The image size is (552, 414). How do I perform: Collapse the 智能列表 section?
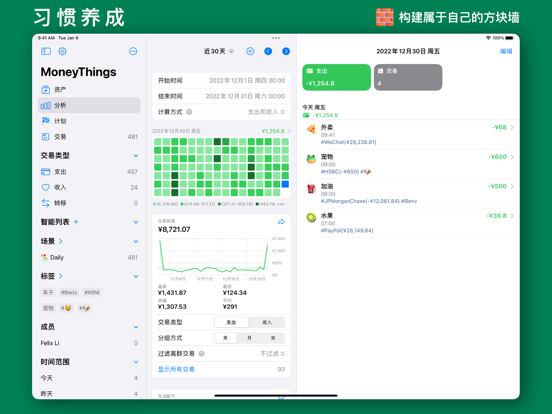pos(136,222)
